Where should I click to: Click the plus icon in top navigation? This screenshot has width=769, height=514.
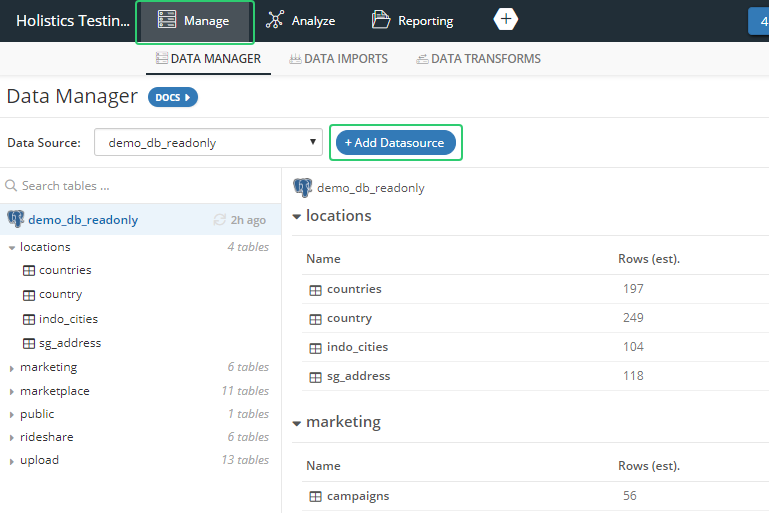(x=506, y=20)
